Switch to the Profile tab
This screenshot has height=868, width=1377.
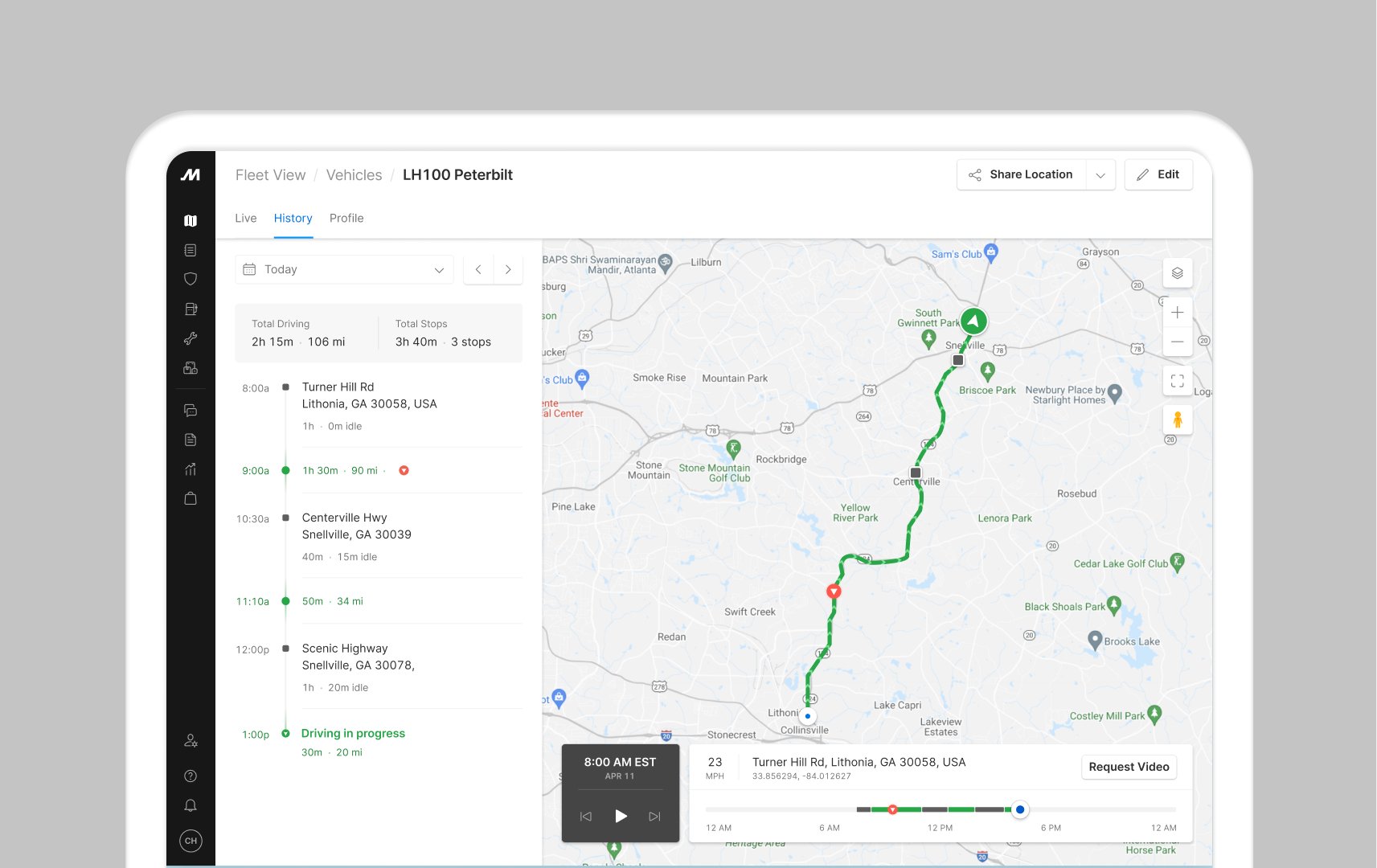346,218
